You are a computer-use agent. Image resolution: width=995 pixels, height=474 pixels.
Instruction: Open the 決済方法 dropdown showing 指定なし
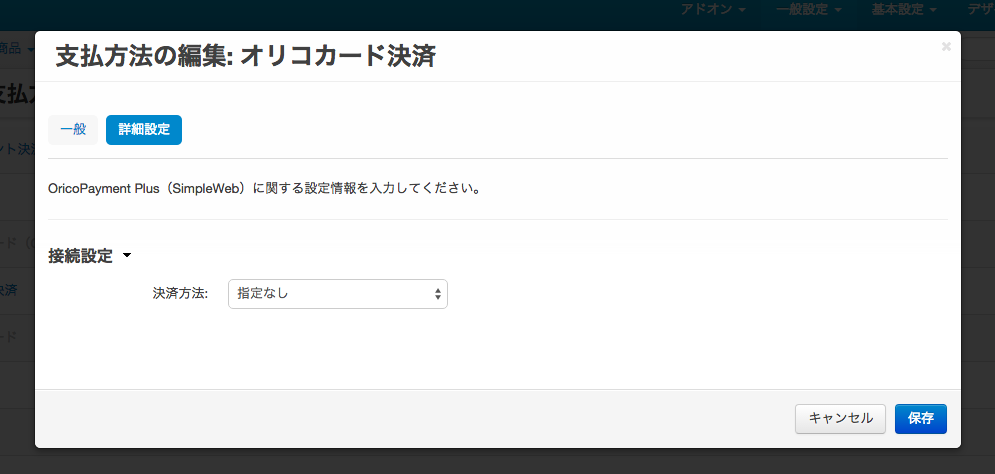[337, 294]
